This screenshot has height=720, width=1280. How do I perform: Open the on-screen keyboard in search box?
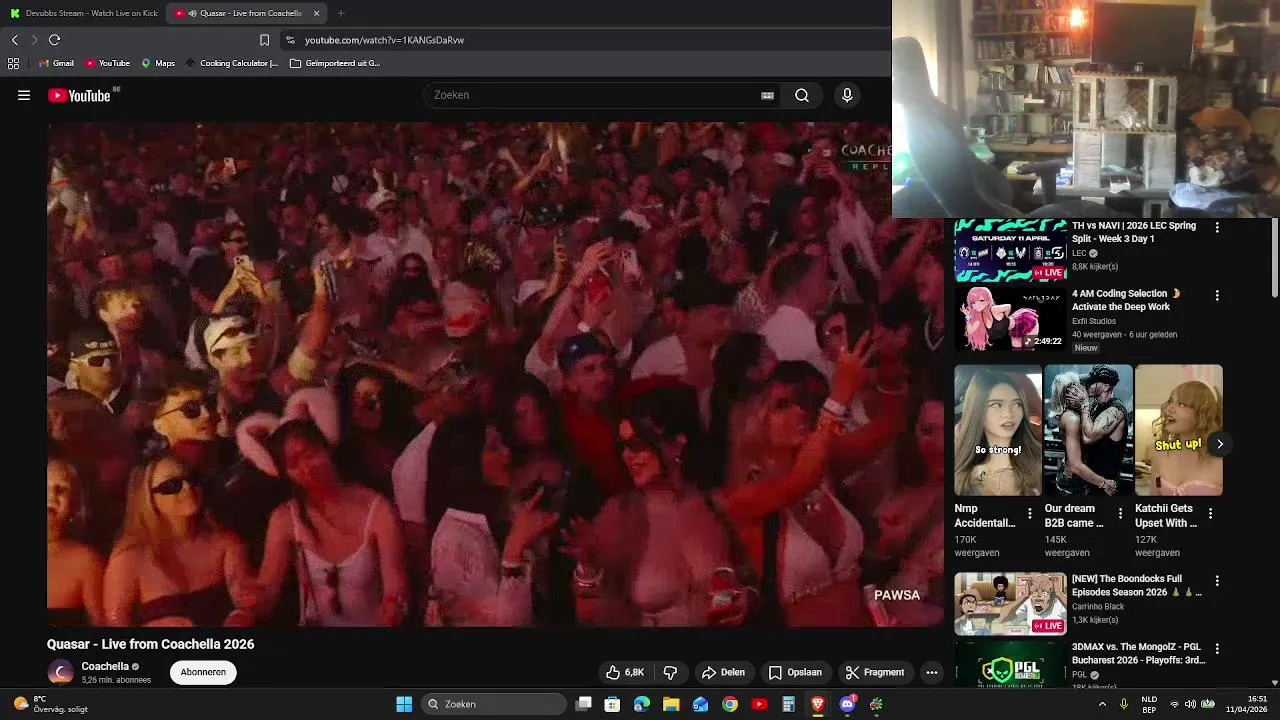pos(767,95)
